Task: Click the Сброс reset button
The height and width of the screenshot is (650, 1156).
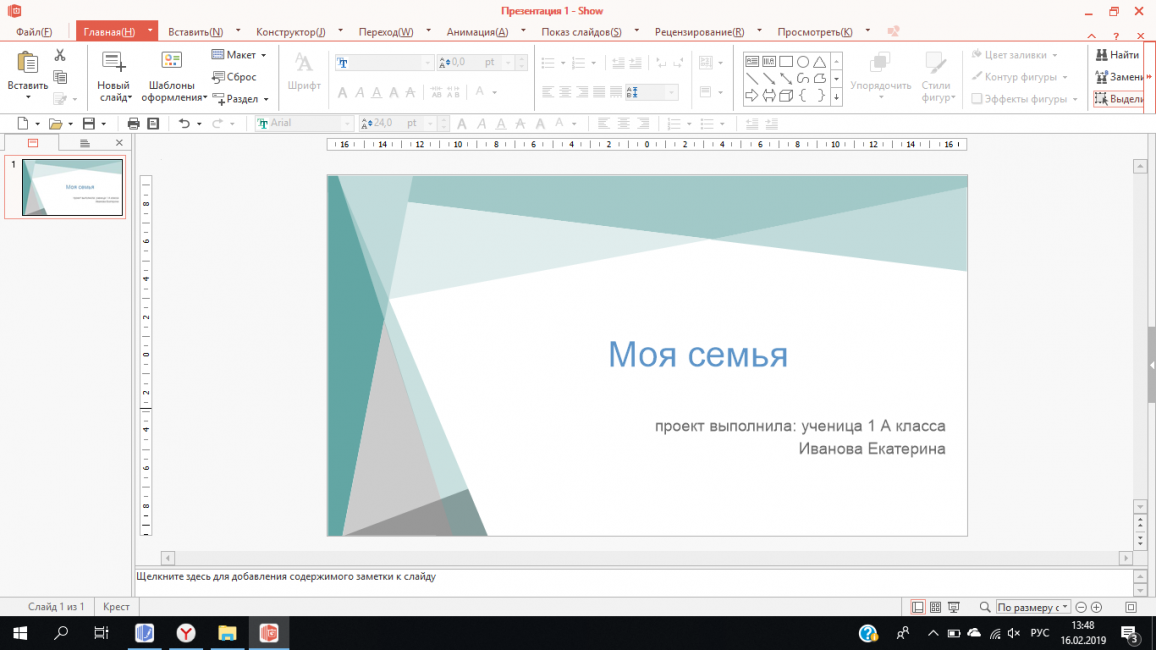Action: click(235, 77)
